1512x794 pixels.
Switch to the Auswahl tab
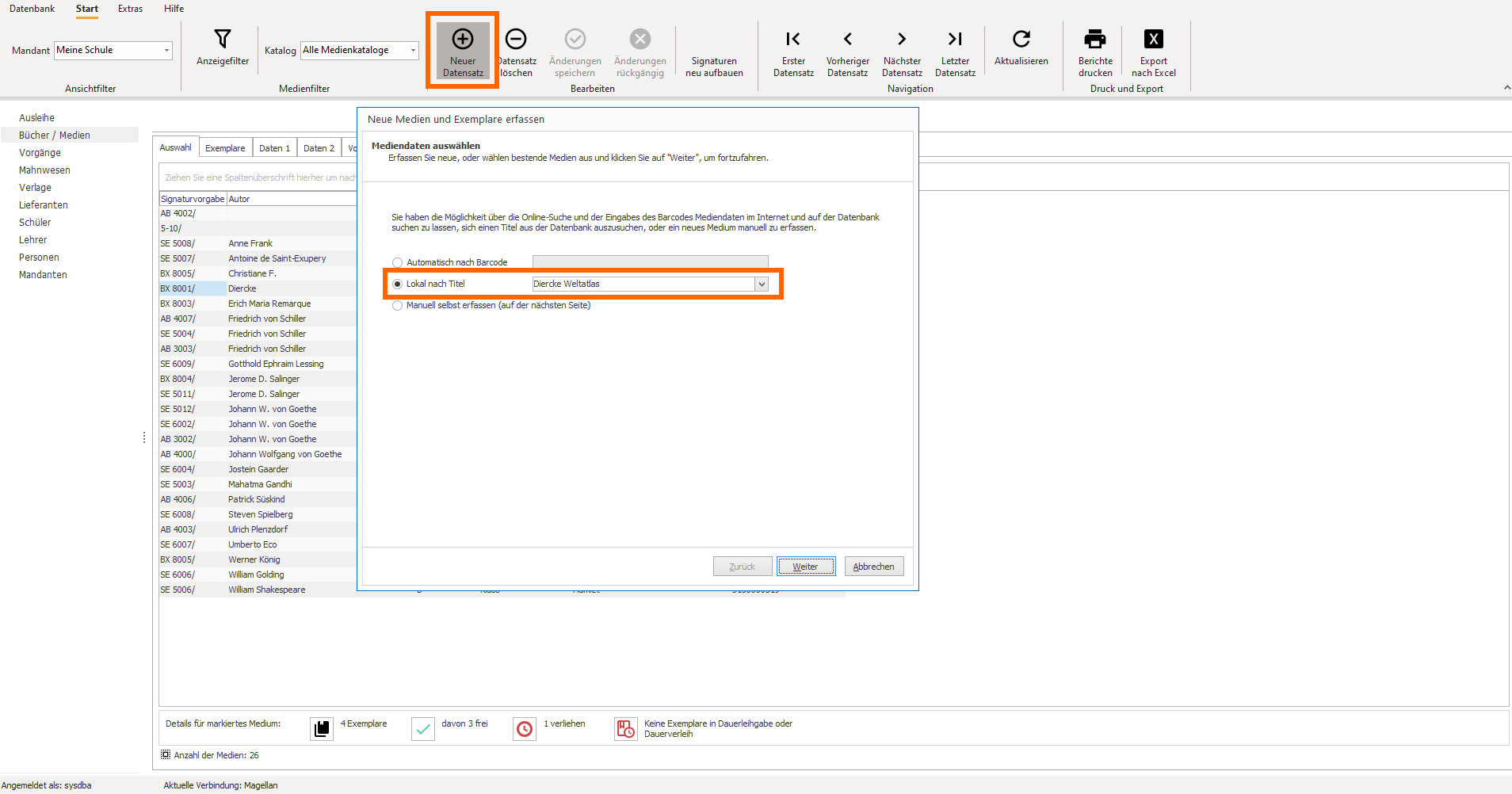(176, 147)
